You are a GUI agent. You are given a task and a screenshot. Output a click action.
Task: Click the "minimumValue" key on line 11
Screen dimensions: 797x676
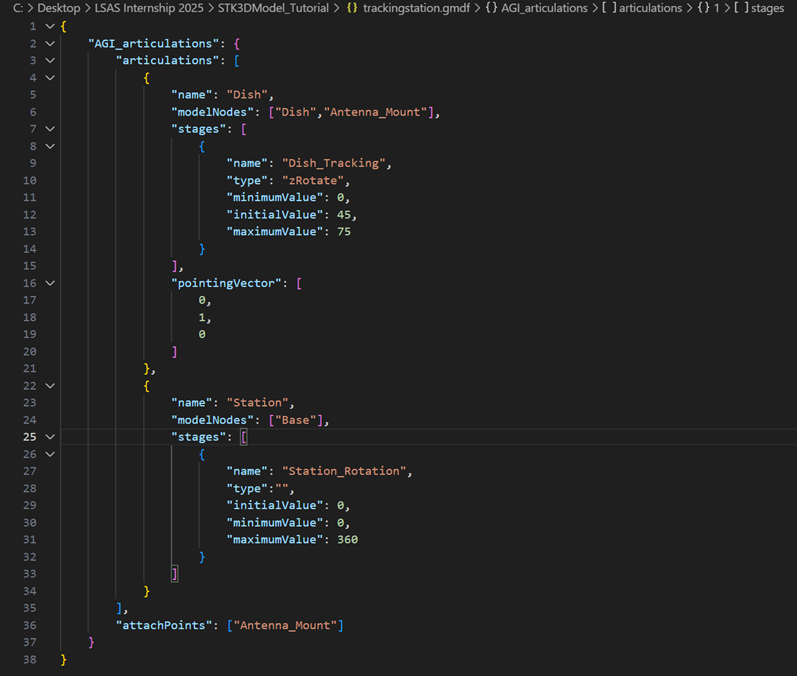click(x=275, y=198)
